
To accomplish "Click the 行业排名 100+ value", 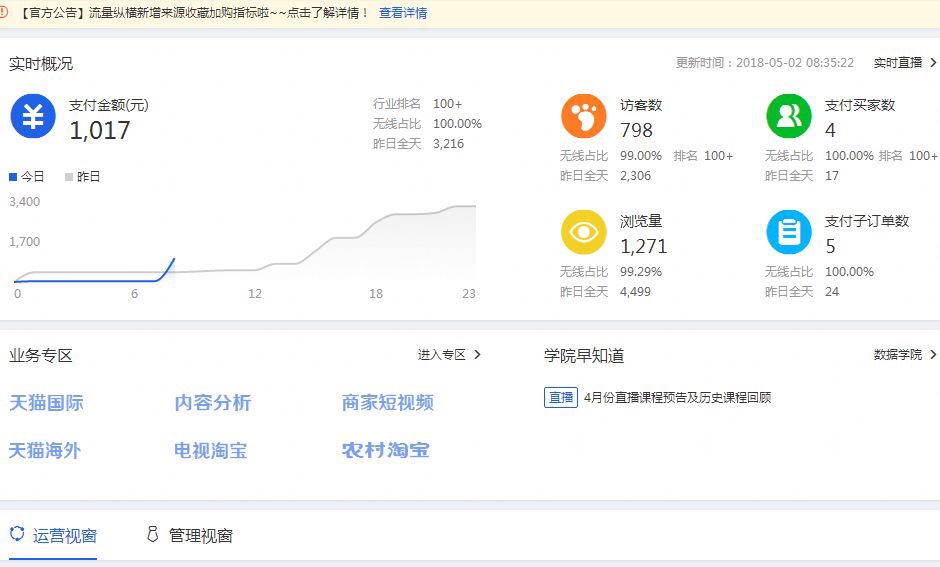I will pos(447,104).
